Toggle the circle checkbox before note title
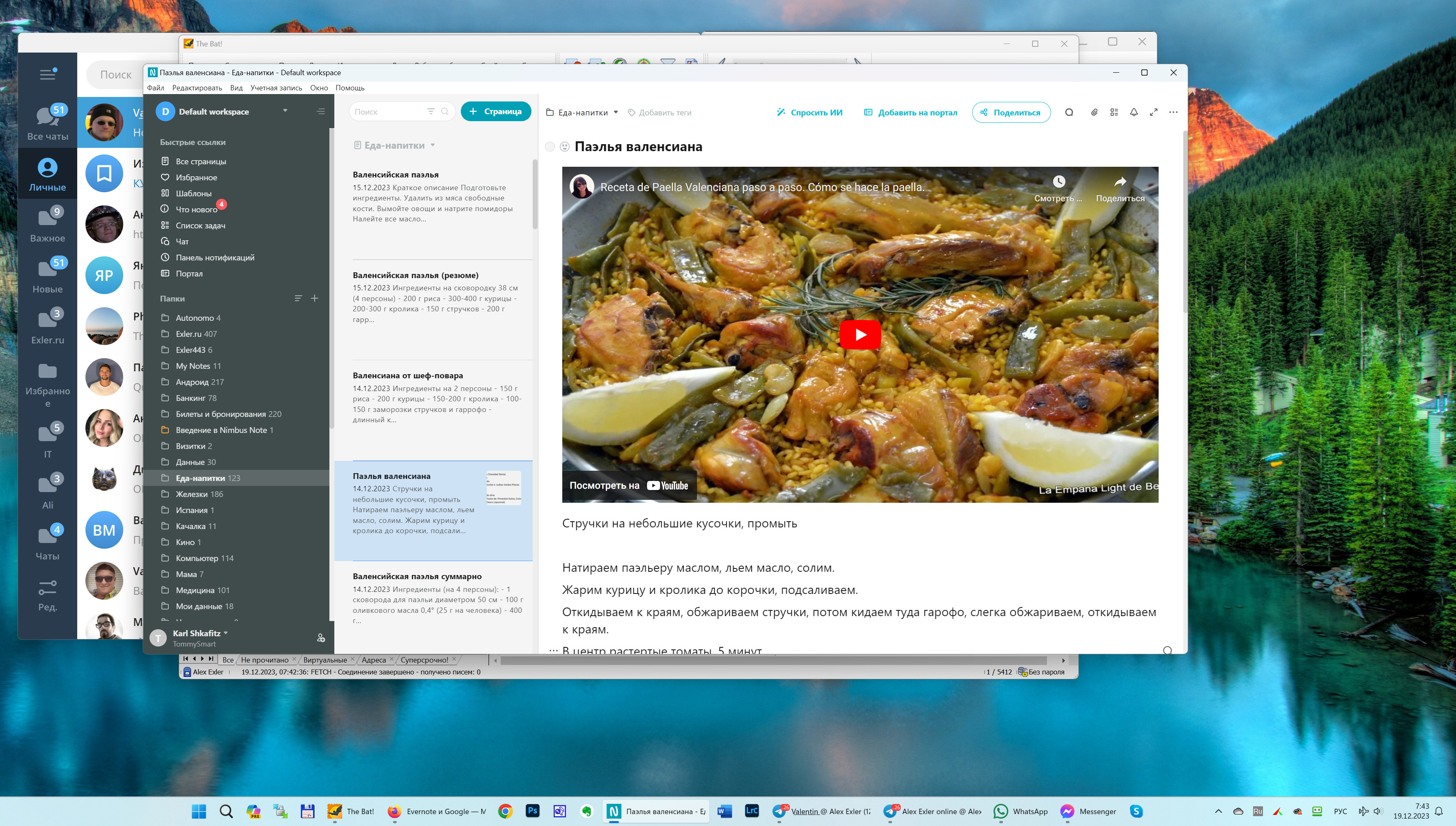 pyautogui.click(x=550, y=147)
